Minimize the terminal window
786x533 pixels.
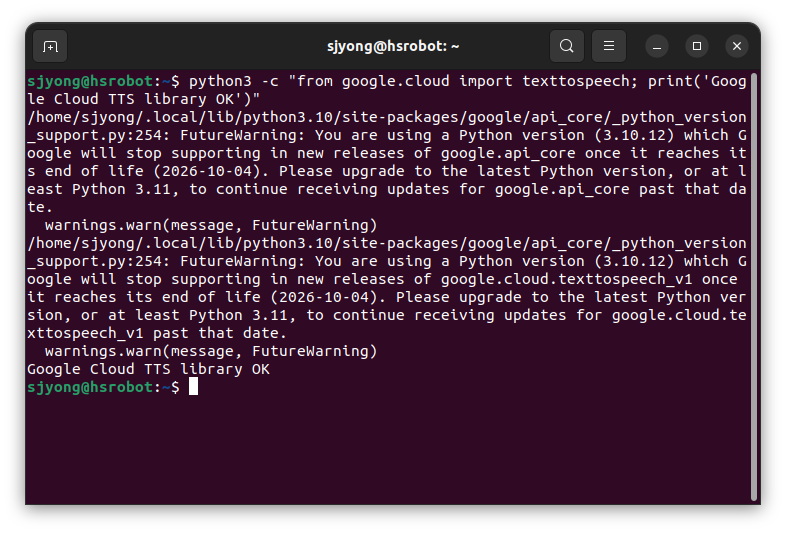(657, 46)
